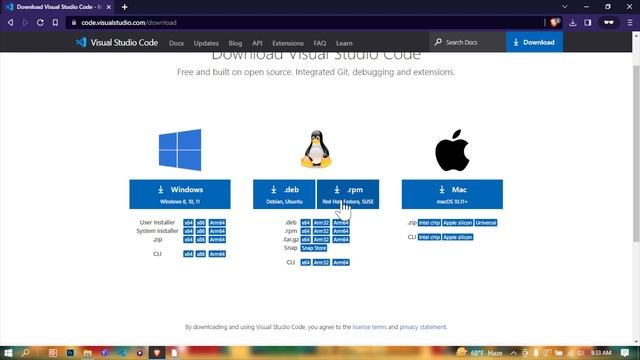Image resolution: width=640 pixels, height=360 pixels.
Task: Close the Download Visual Studio Code tab
Action: [109, 7]
